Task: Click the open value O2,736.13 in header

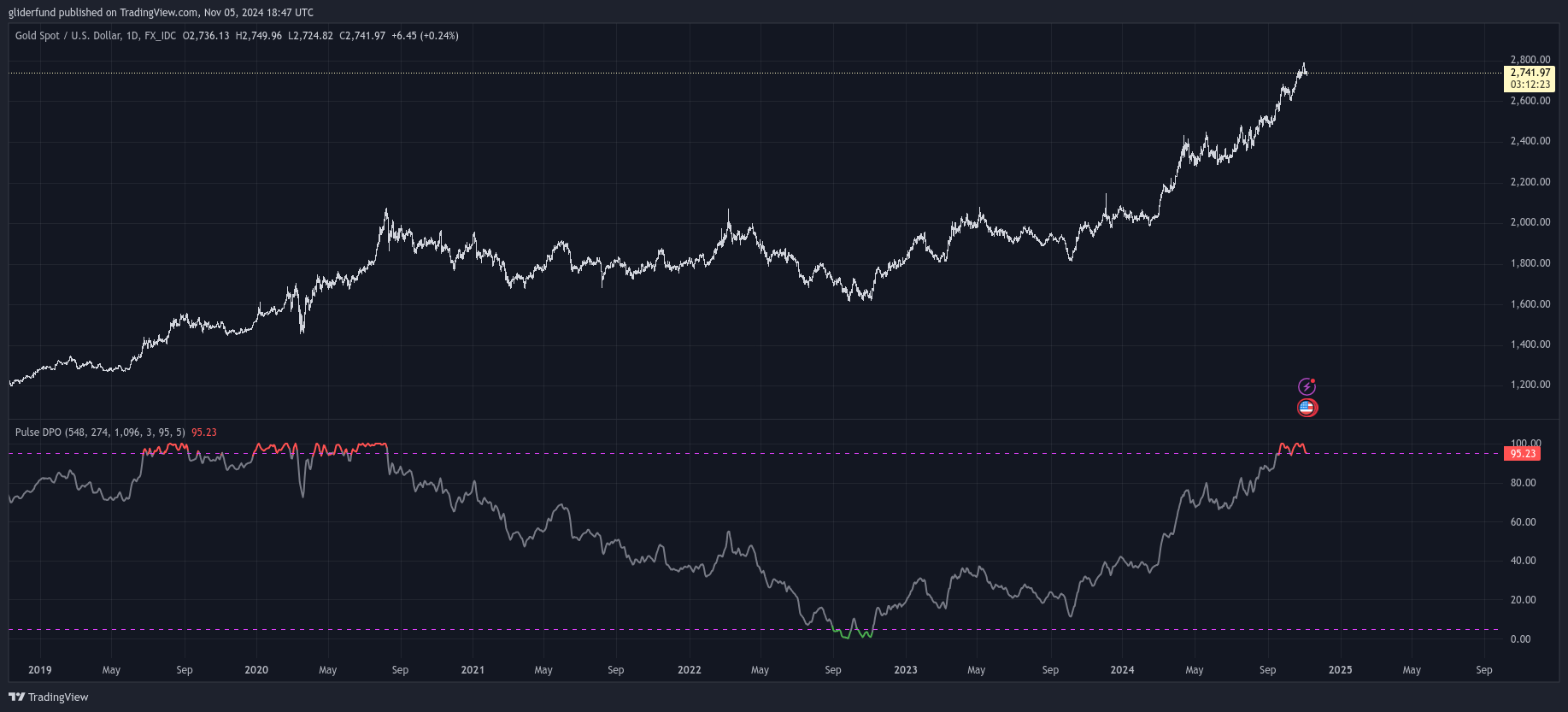Action: point(206,36)
